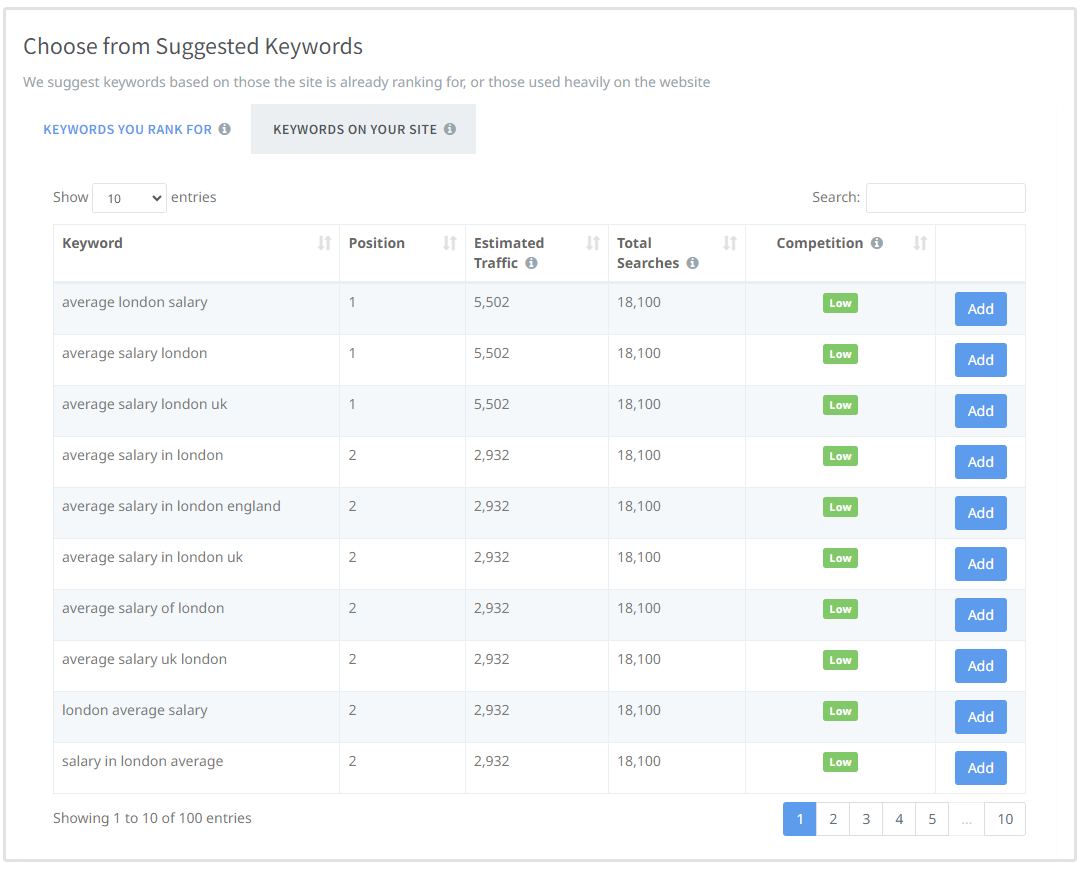The image size is (1080, 870).
Task: Click the Estimated Traffic info icon
Action: pyautogui.click(x=531, y=263)
